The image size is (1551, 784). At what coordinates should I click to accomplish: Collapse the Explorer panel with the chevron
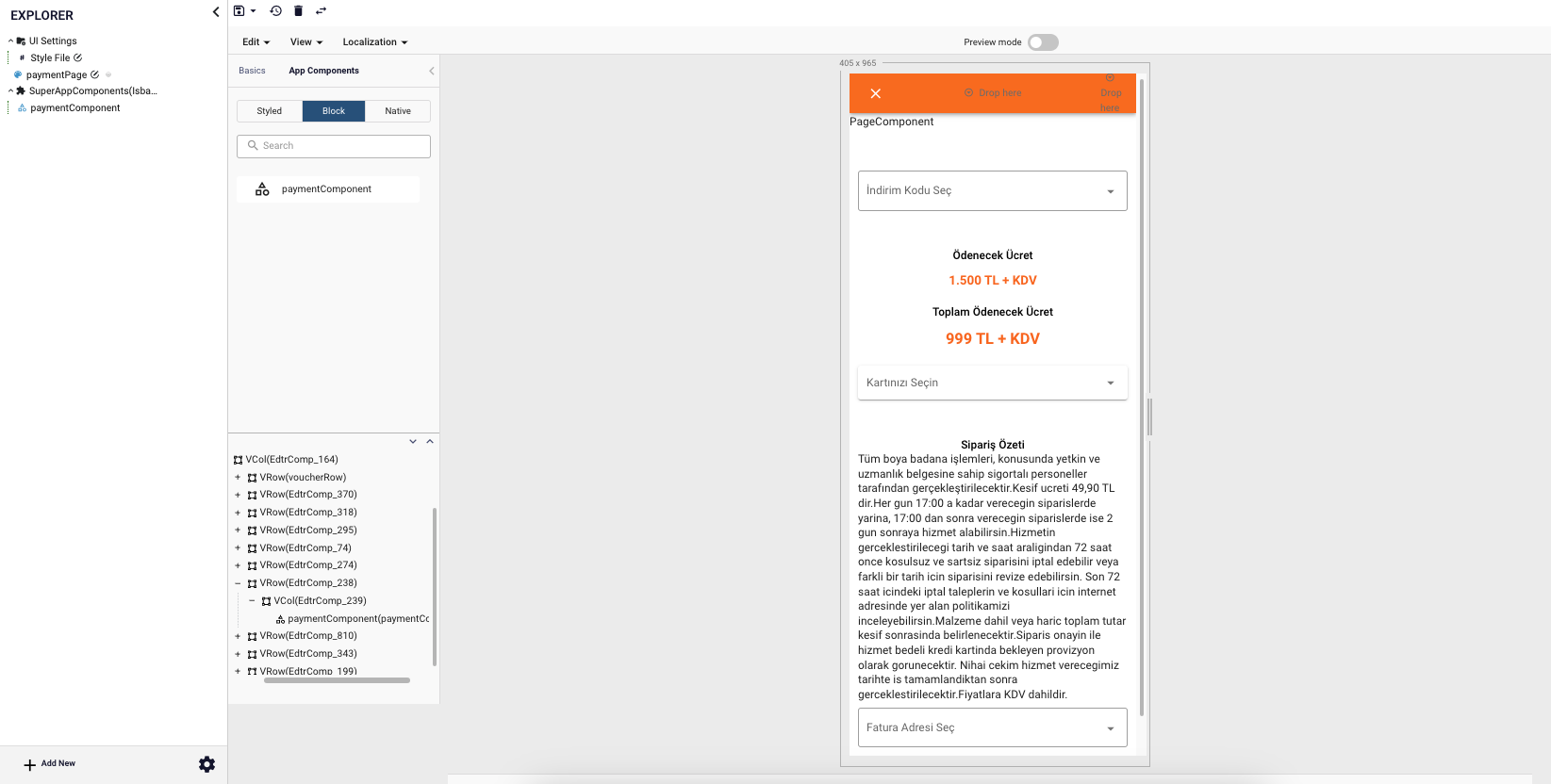pos(216,12)
